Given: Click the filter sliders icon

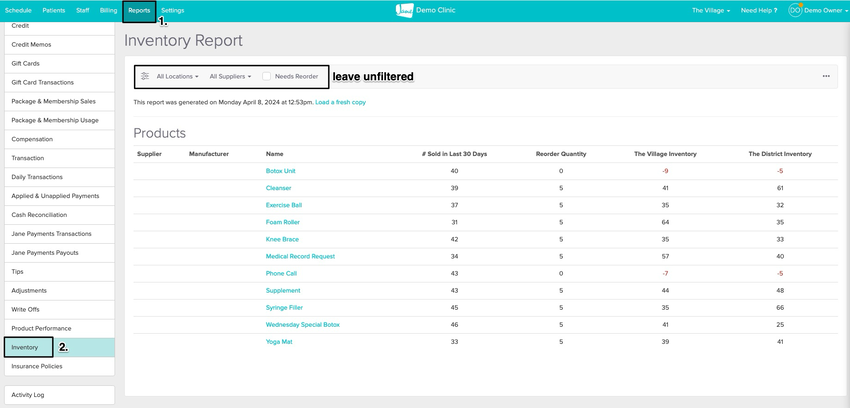Looking at the screenshot, I should tap(145, 76).
